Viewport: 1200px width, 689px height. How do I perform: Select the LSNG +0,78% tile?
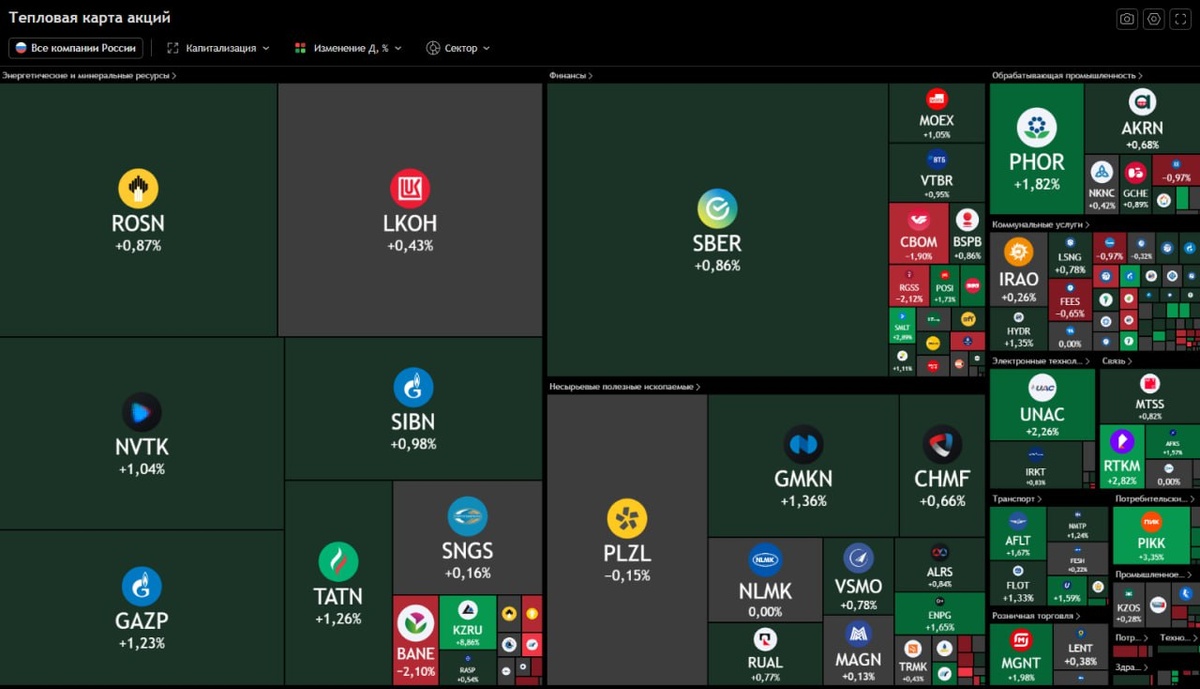point(1070,255)
